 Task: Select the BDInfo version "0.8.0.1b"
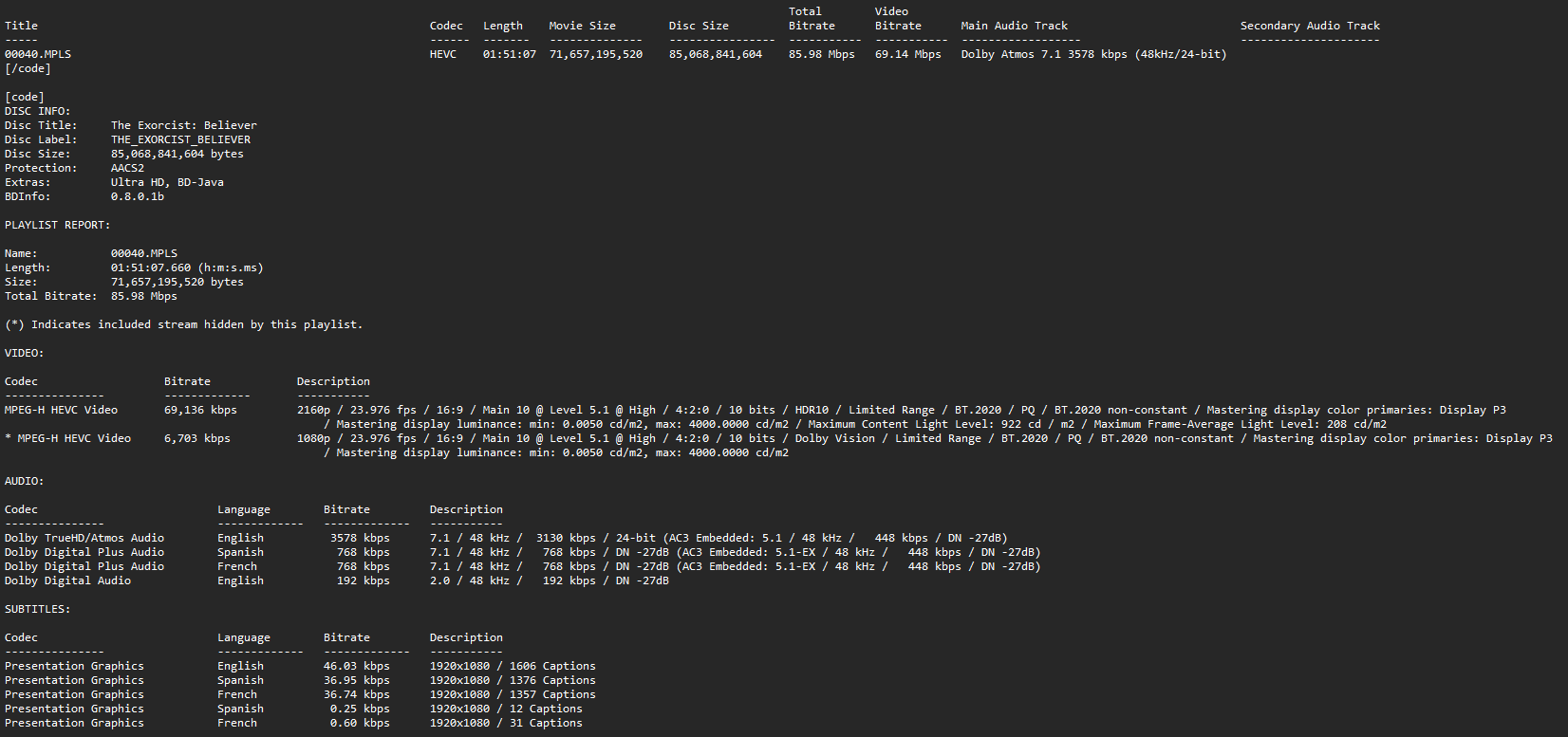[137, 196]
